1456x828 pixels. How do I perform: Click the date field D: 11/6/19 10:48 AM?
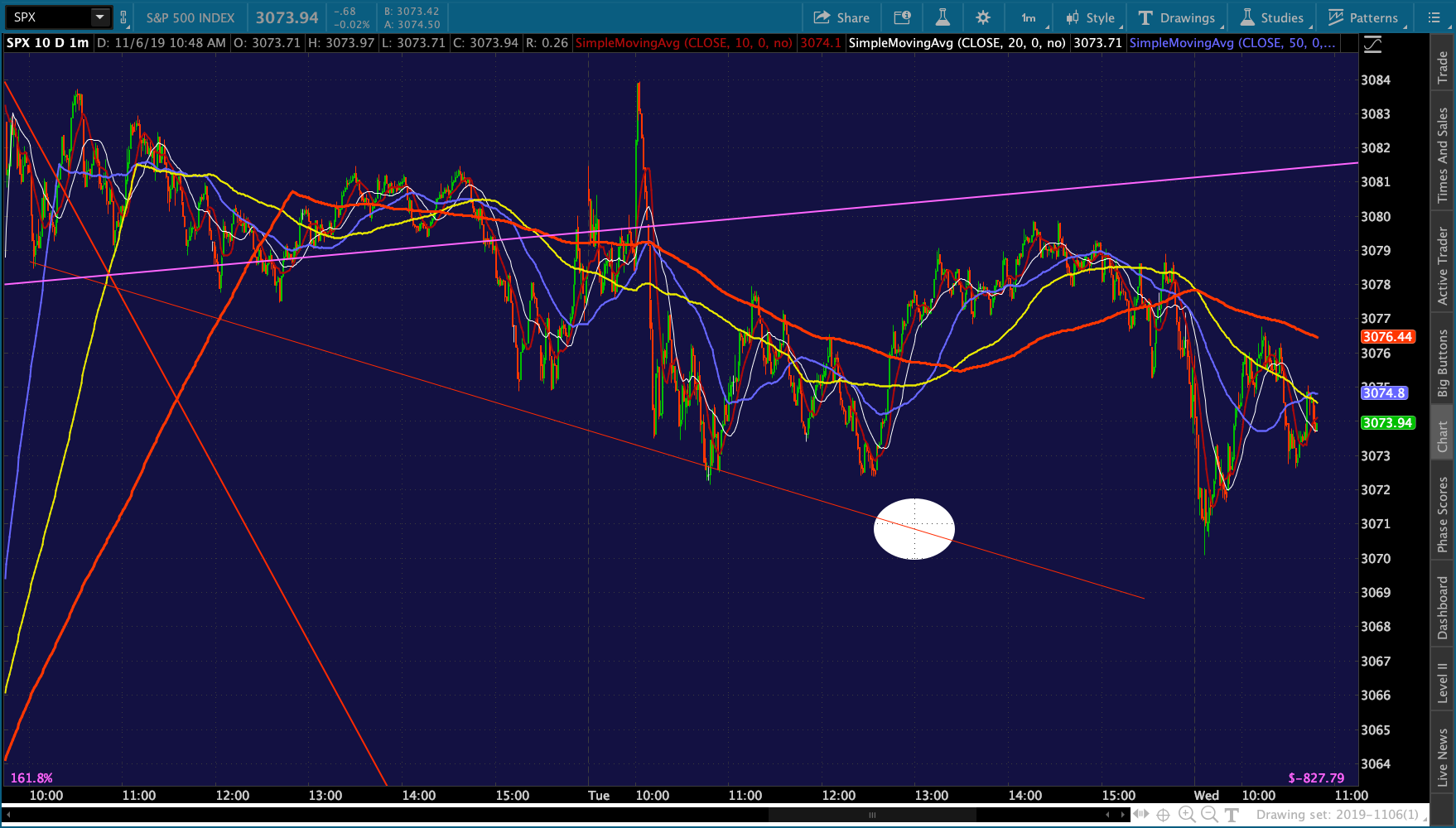[x=161, y=42]
